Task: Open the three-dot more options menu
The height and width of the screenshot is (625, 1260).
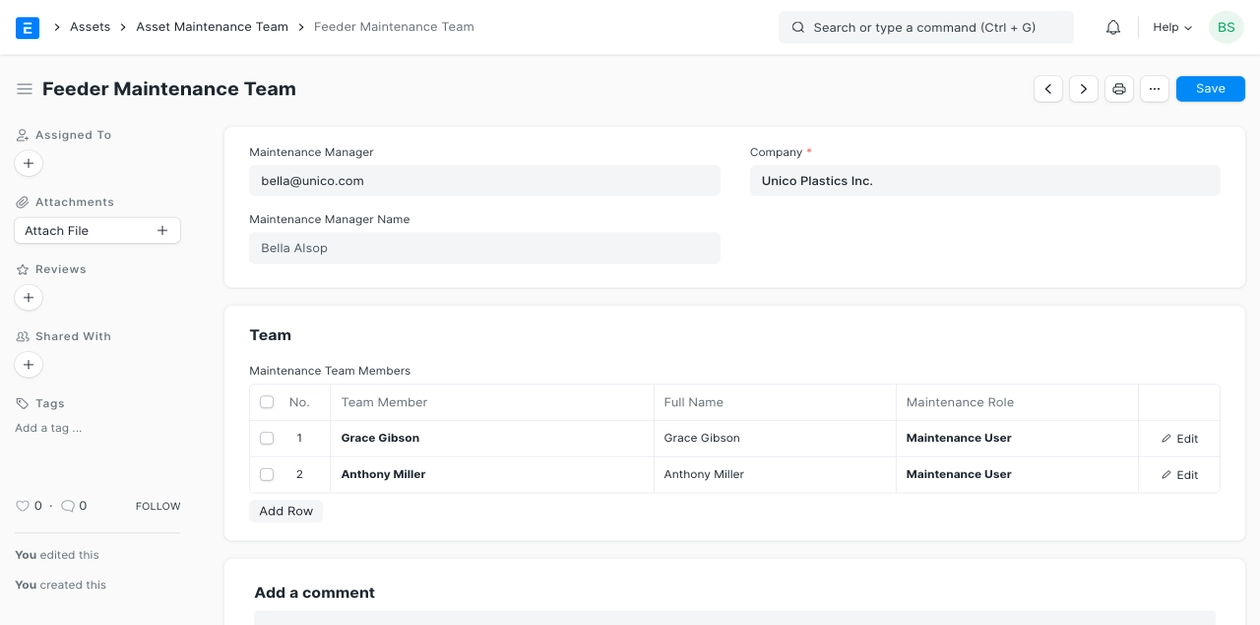Action: (x=1154, y=89)
